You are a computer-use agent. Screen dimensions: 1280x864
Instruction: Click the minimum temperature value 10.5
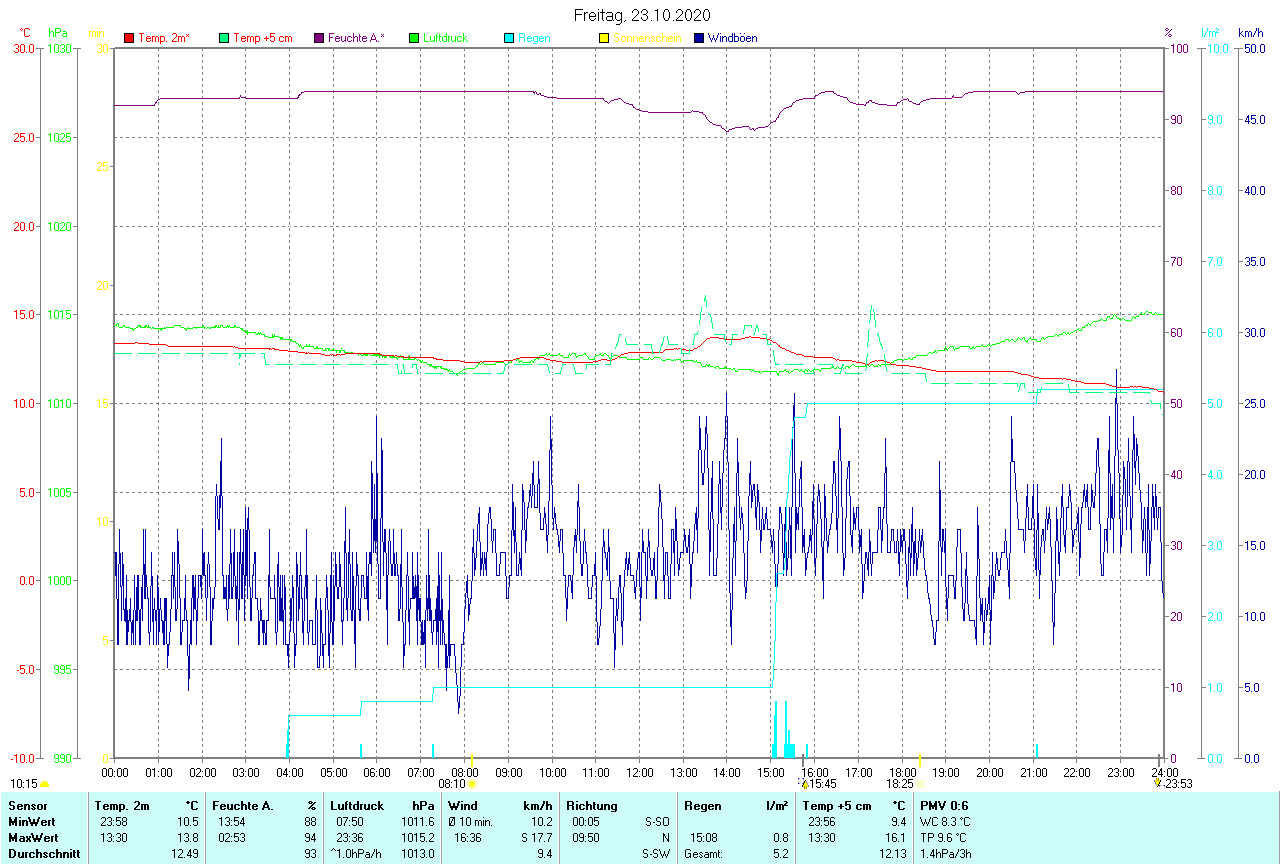coord(188,821)
